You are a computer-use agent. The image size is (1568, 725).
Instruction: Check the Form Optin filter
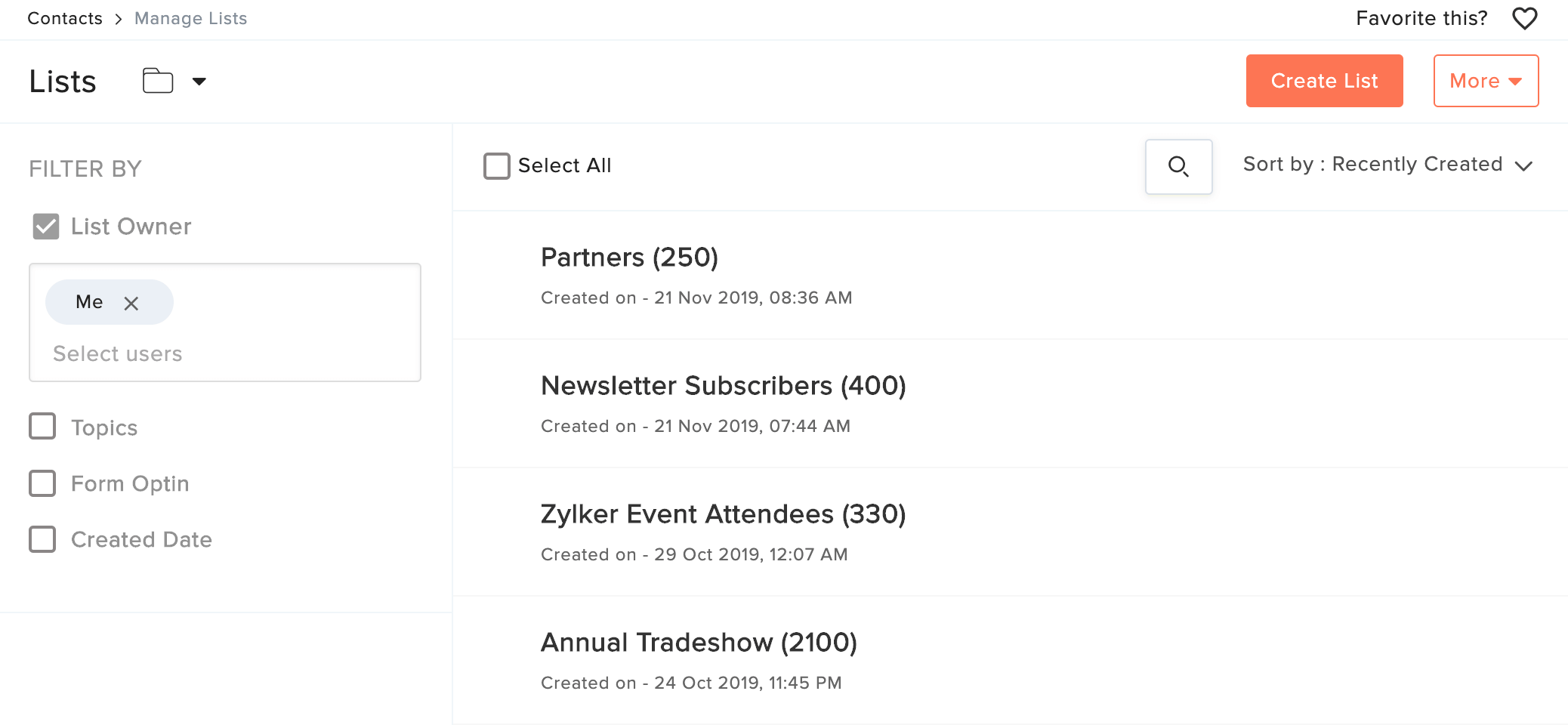42,483
